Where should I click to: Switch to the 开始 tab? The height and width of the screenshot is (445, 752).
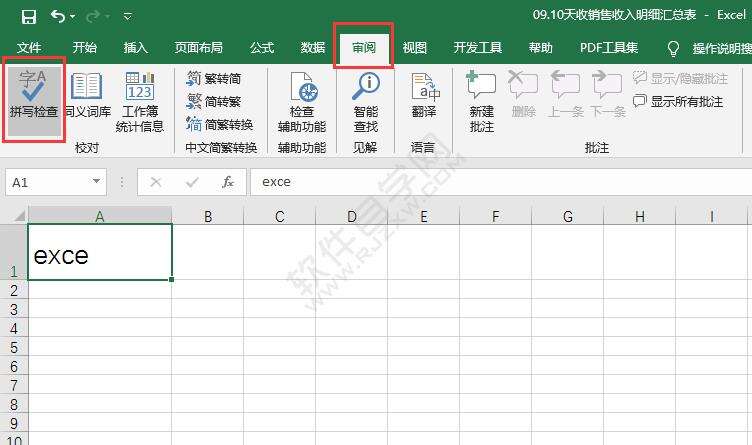tap(84, 47)
